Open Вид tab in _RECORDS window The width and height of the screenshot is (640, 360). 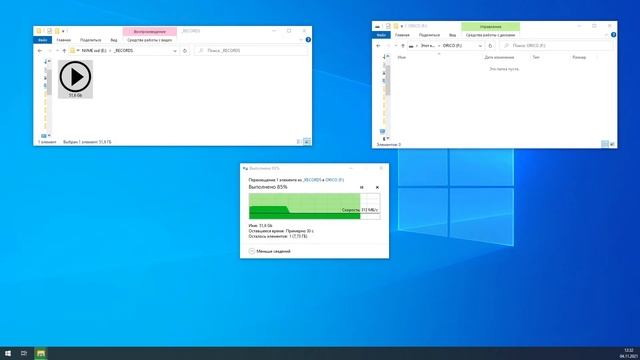tap(114, 40)
